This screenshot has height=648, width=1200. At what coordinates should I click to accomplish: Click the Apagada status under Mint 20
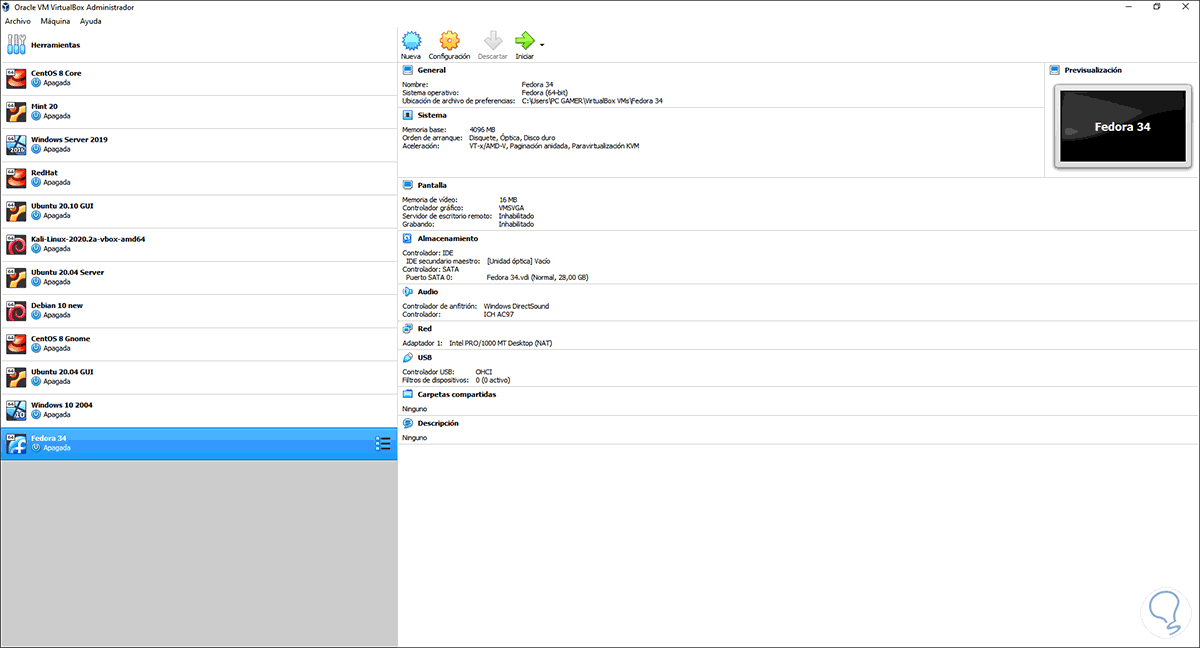coord(57,116)
